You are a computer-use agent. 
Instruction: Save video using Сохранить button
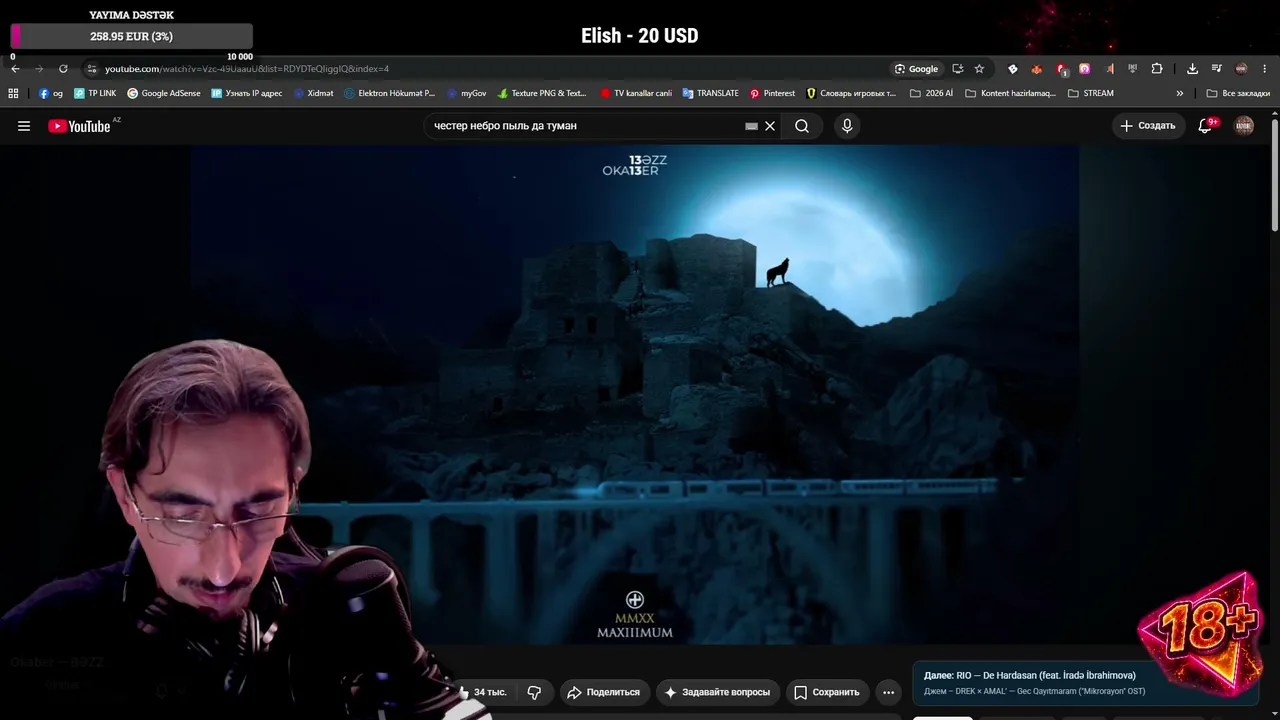(827, 692)
